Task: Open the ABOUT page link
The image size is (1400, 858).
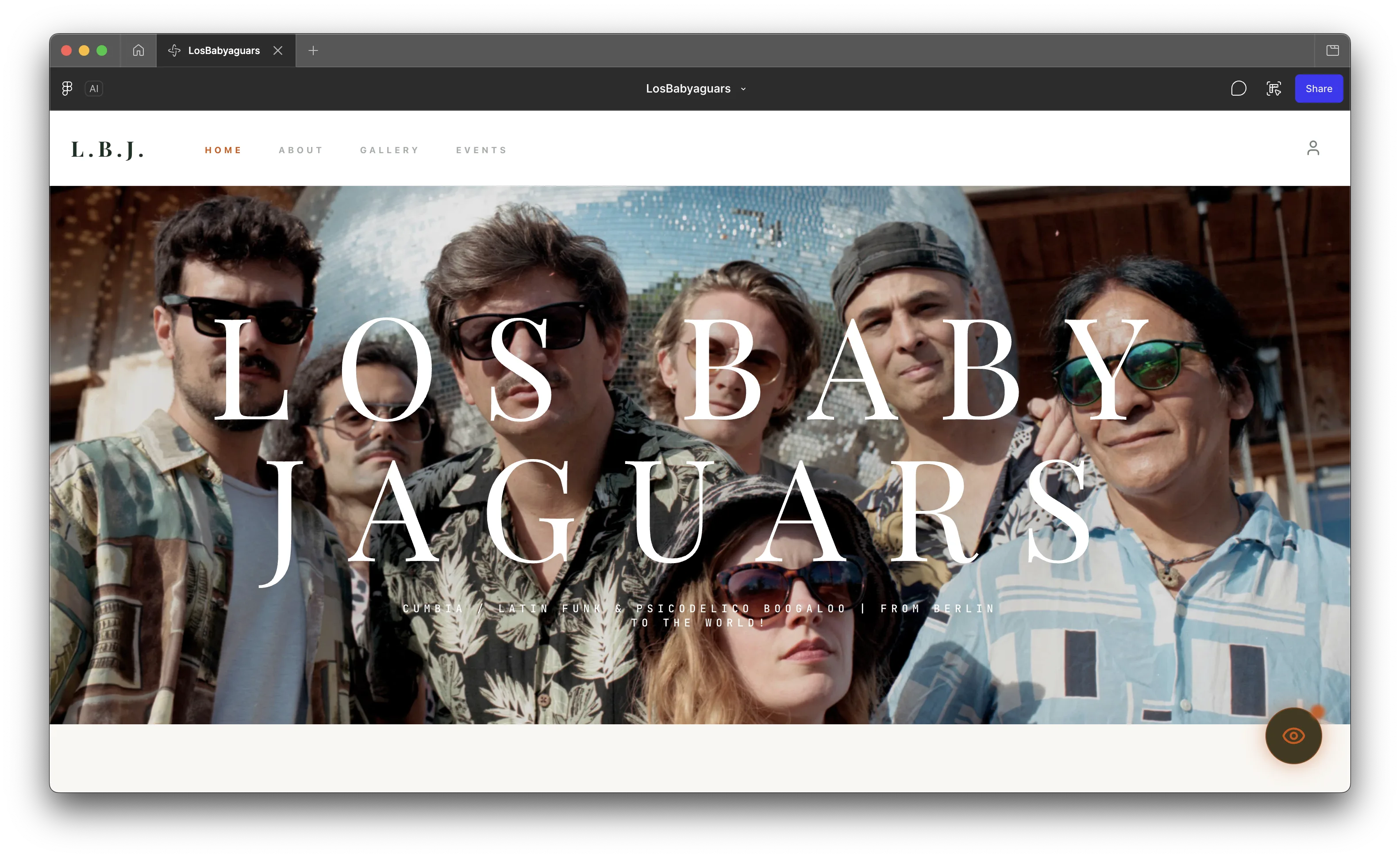Action: pos(300,150)
